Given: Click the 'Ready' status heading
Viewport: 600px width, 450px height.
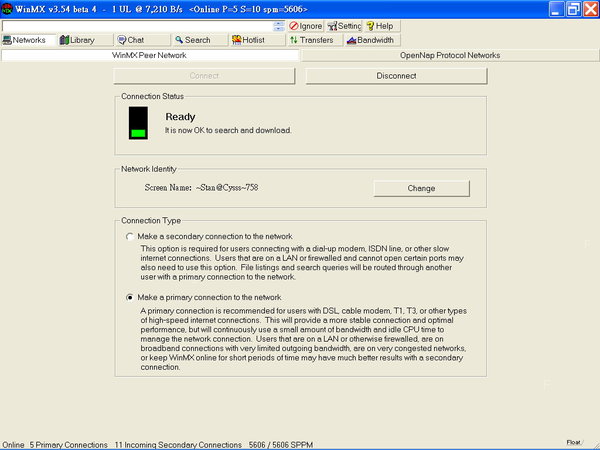Looking at the screenshot, I should [x=180, y=117].
